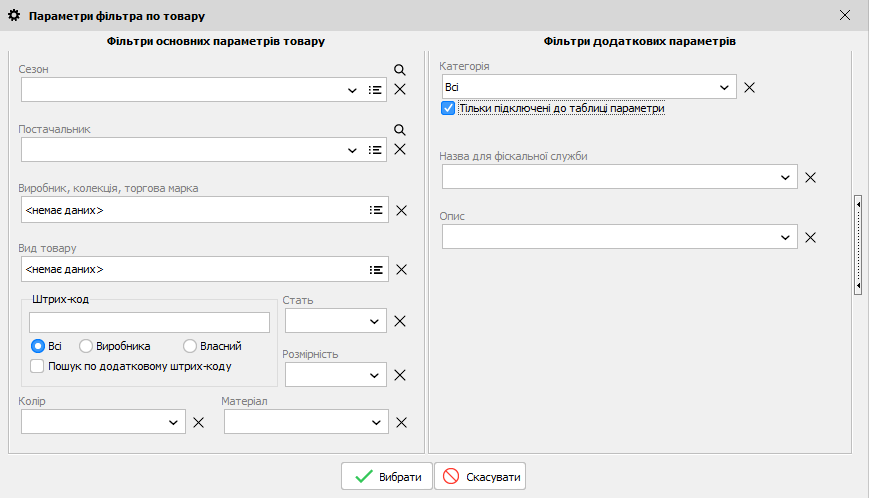The height and width of the screenshot is (498, 869).
Task: Open list selector icon in Сезон field
Action: click(375, 90)
